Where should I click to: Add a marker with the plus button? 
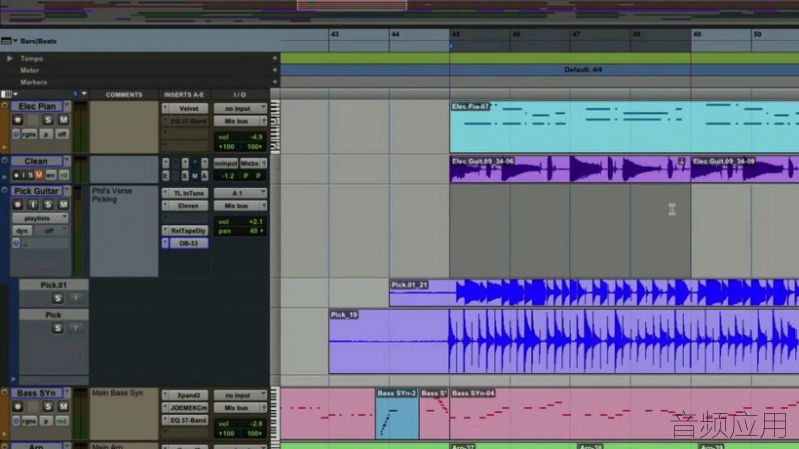click(275, 82)
